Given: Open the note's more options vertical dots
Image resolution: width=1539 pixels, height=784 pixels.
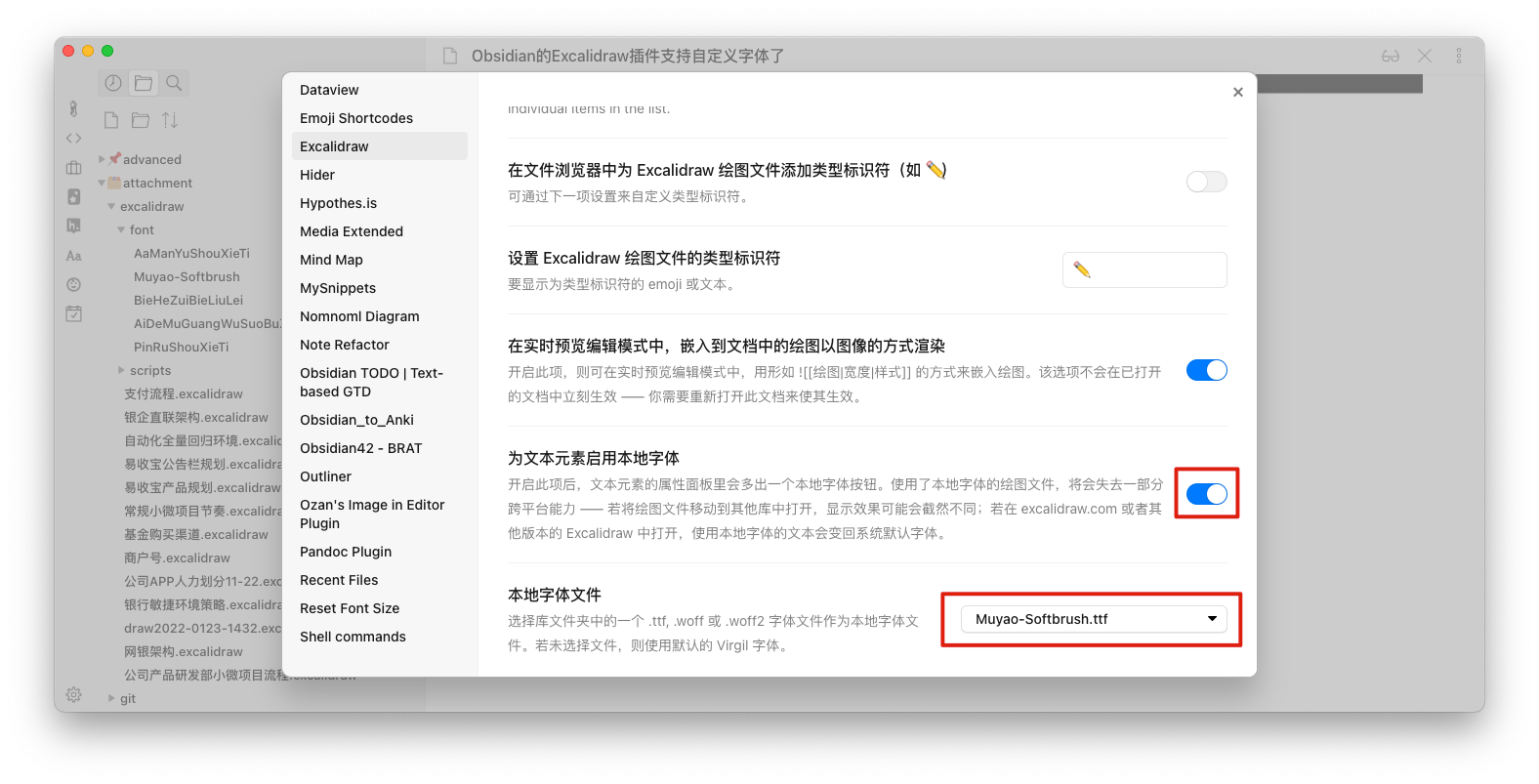Looking at the screenshot, I should [x=1459, y=57].
